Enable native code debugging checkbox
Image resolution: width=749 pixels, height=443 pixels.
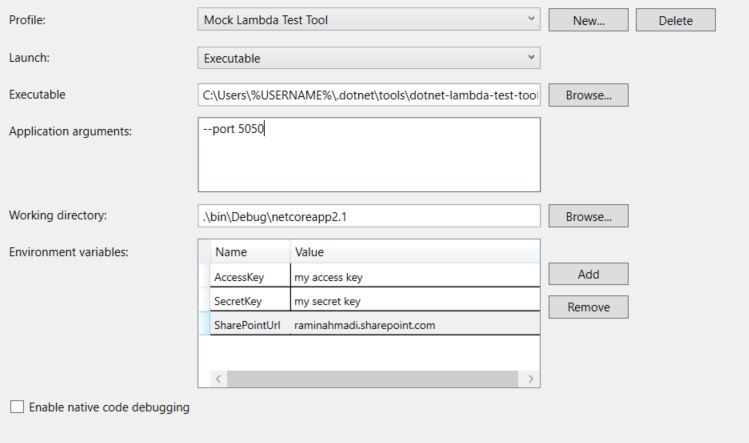point(16,407)
